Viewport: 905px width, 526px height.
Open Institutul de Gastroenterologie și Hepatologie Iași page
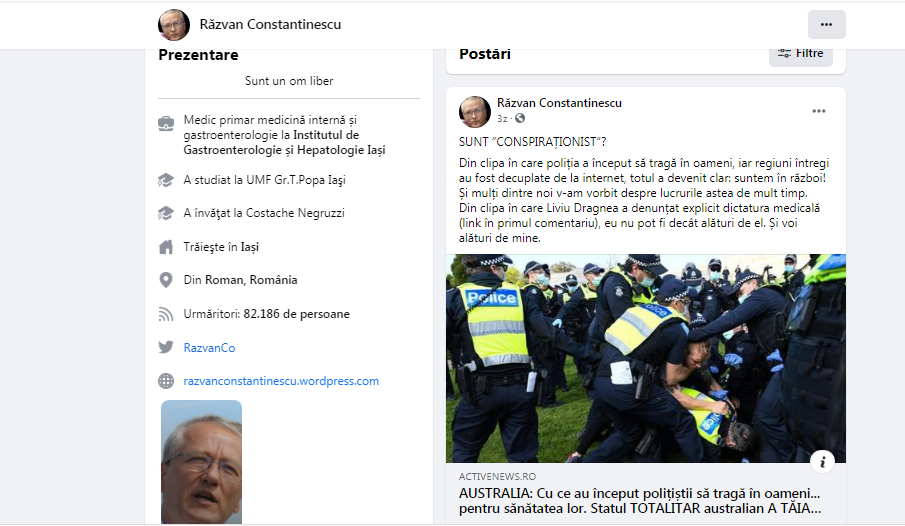[x=285, y=143]
